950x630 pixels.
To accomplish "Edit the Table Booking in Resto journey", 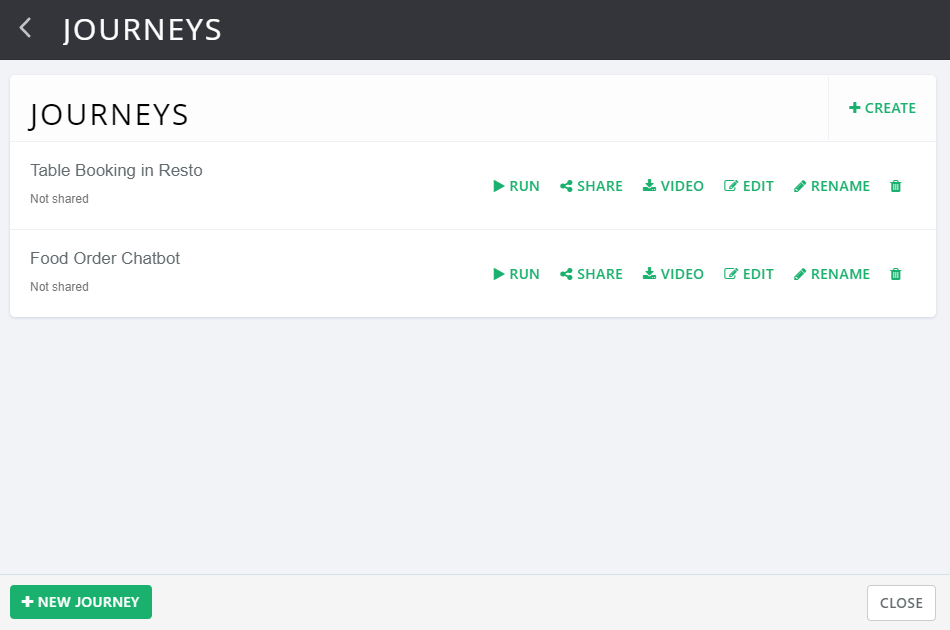I will [x=749, y=186].
